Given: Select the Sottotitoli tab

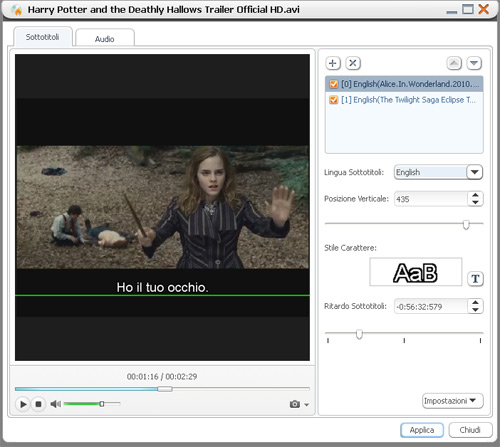Looking at the screenshot, I should [43, 37].
